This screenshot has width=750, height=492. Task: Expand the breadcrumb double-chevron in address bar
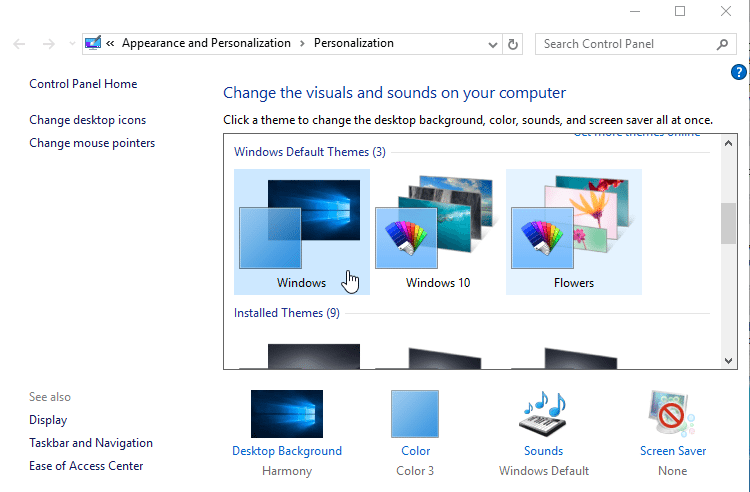click(x=110, y=44)
